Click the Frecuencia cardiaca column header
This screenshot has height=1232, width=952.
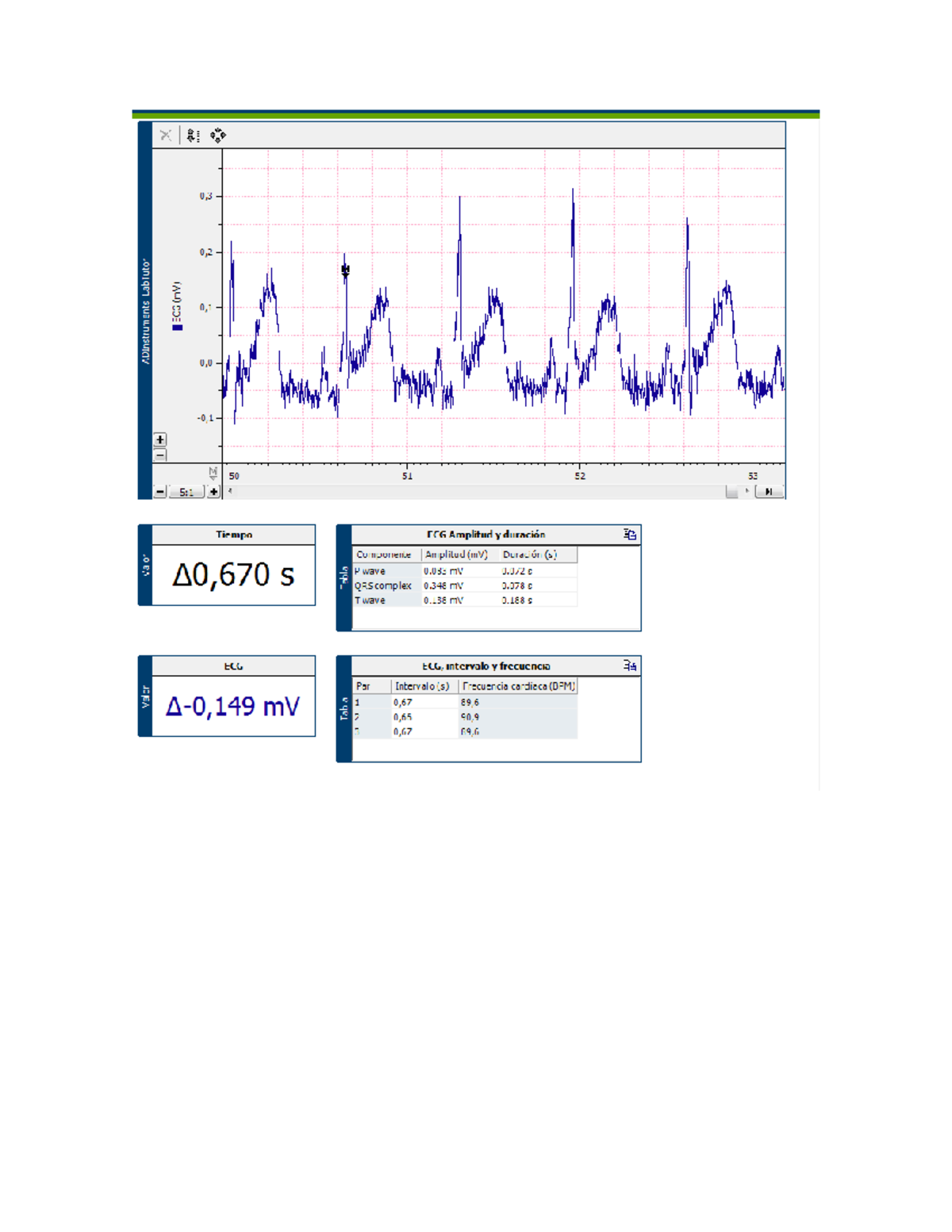(x=518, y=686)
